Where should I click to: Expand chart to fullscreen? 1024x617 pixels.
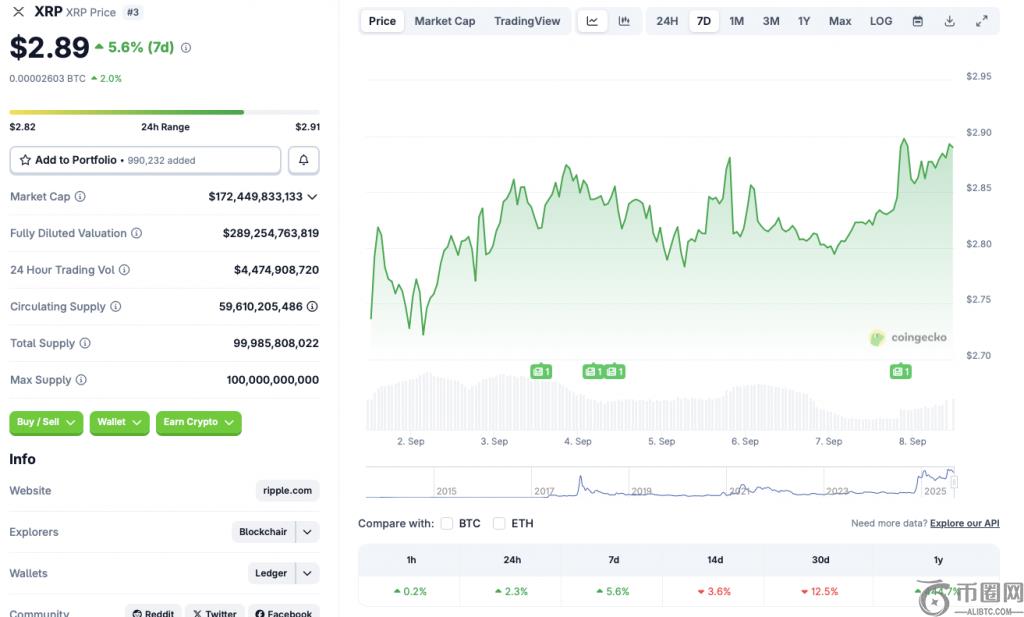click(982, 21)
